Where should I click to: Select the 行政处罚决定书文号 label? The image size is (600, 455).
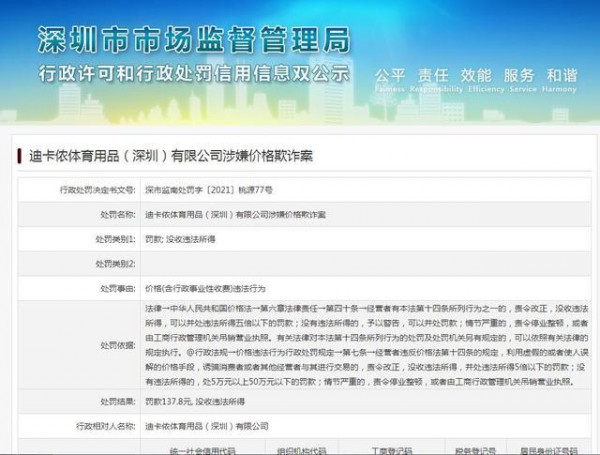98,190
